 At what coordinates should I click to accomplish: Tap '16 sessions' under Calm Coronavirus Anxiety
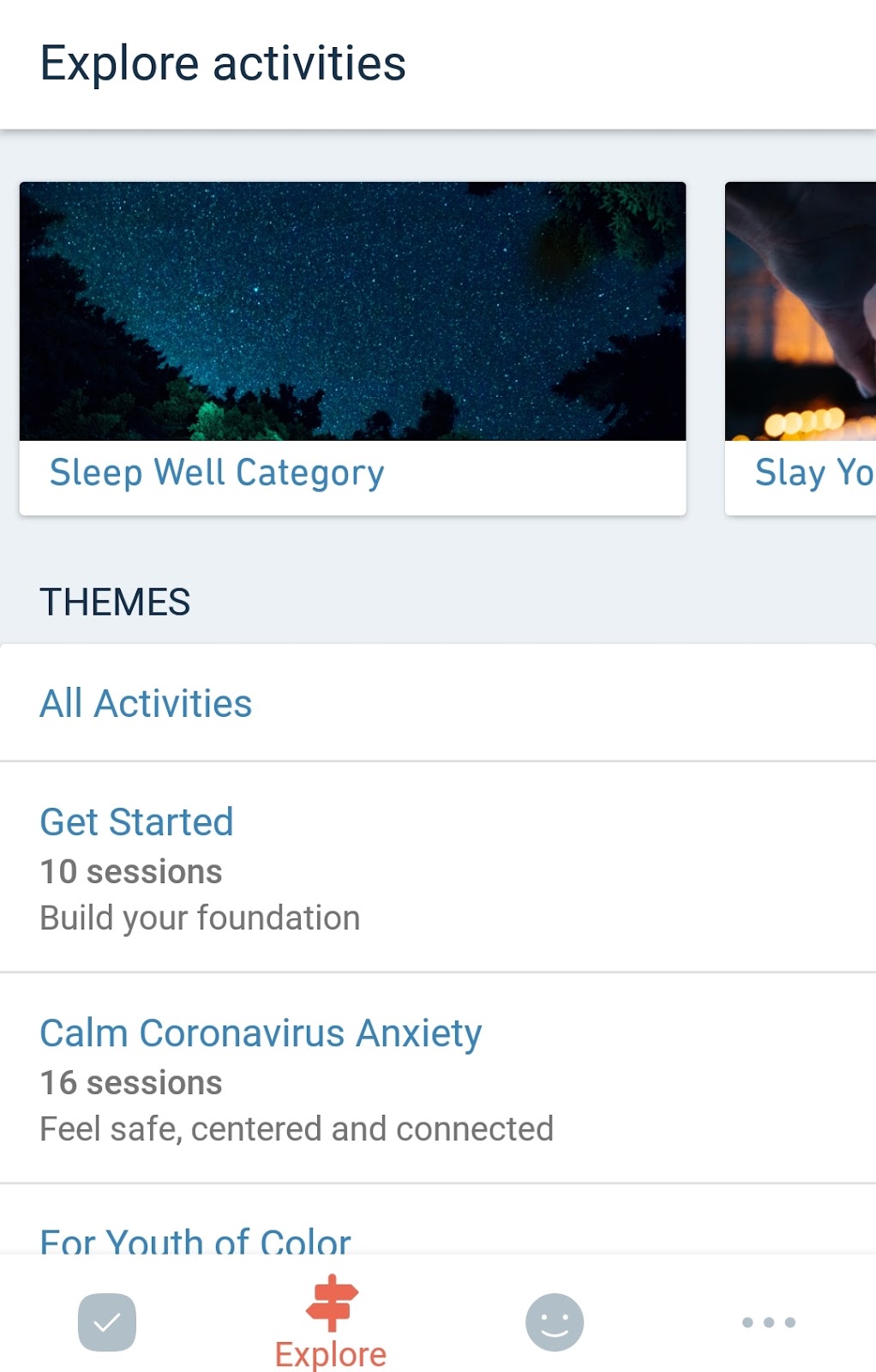[131, 1083]
